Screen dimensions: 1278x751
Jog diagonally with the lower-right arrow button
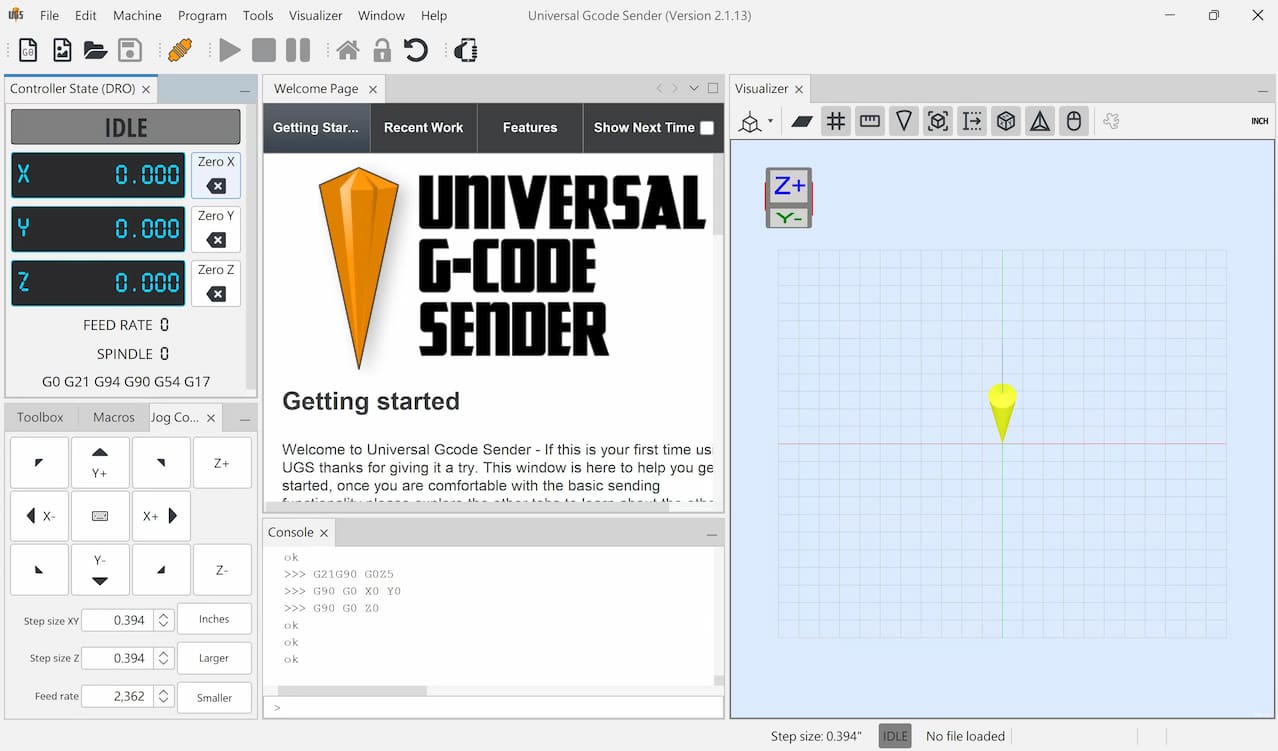161,570
